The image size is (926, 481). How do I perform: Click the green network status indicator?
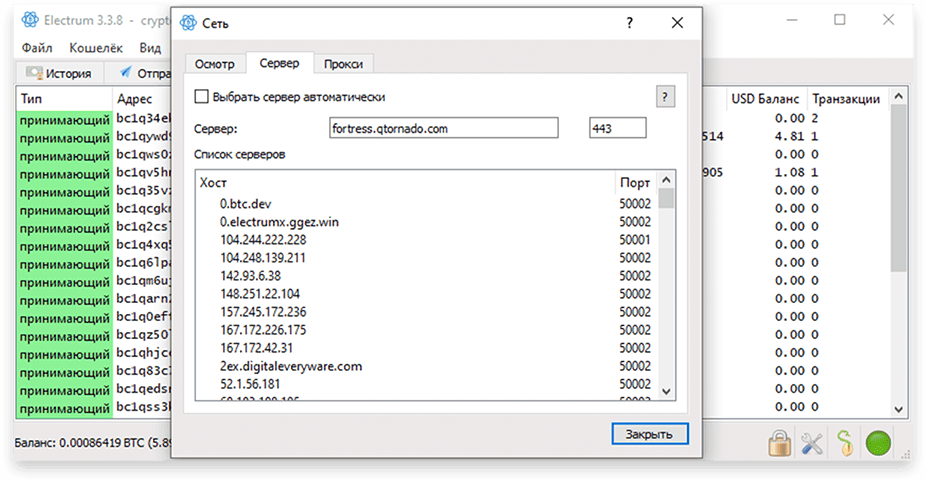[878, 443]
